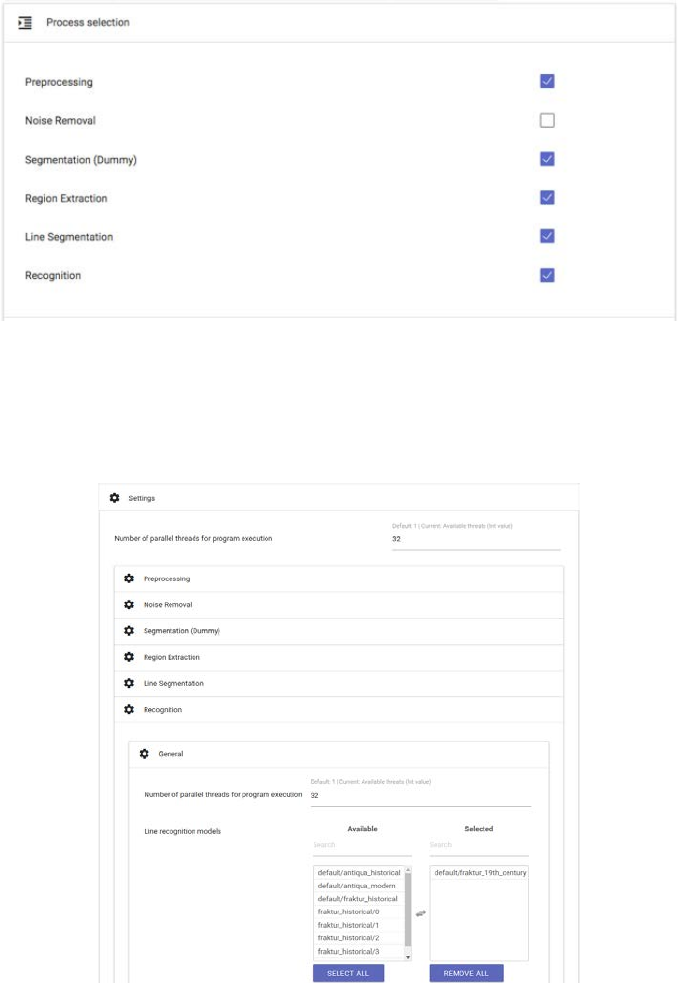
Task: Click the gear icon beside Settings header
Action: (114, 498)
